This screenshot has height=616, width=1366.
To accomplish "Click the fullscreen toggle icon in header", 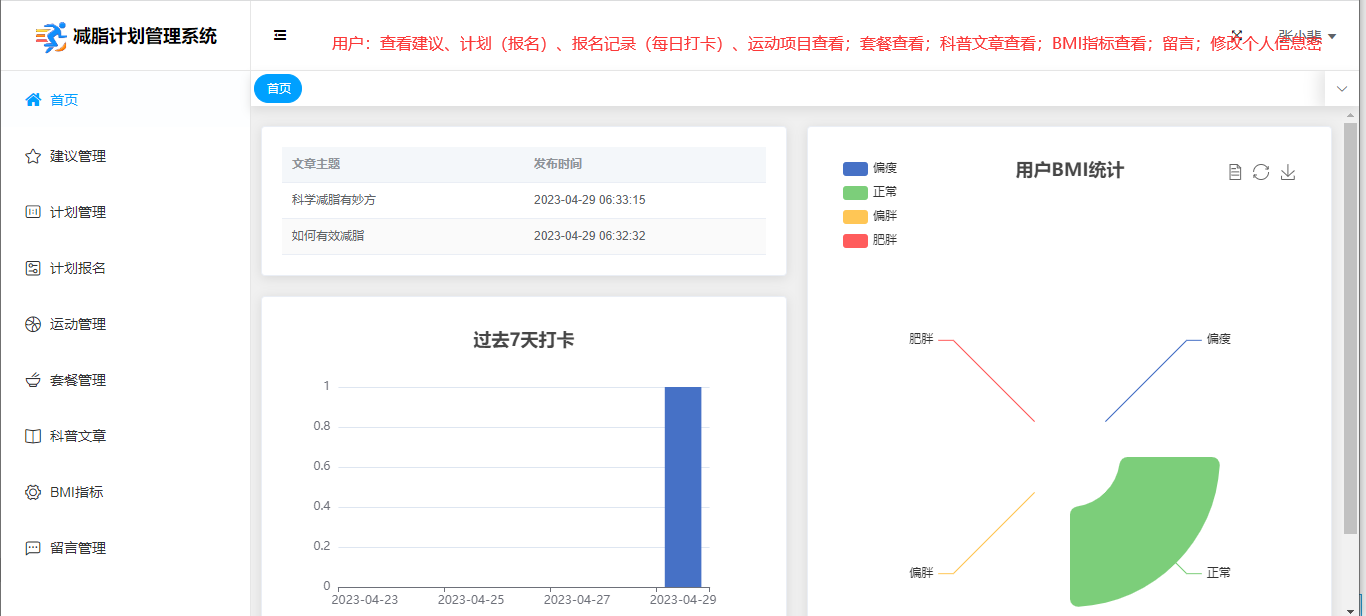I will [x=1237, y=35].
